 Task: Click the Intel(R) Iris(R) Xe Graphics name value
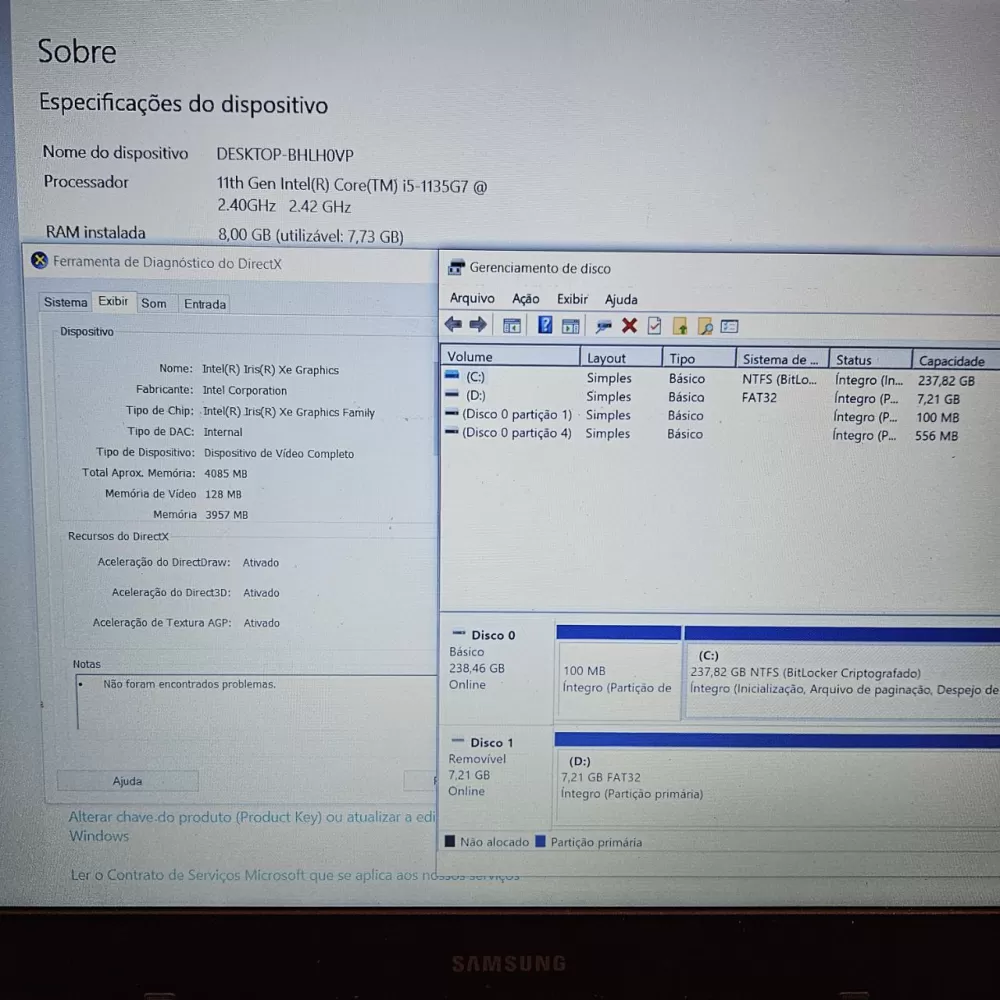[270, 369]
